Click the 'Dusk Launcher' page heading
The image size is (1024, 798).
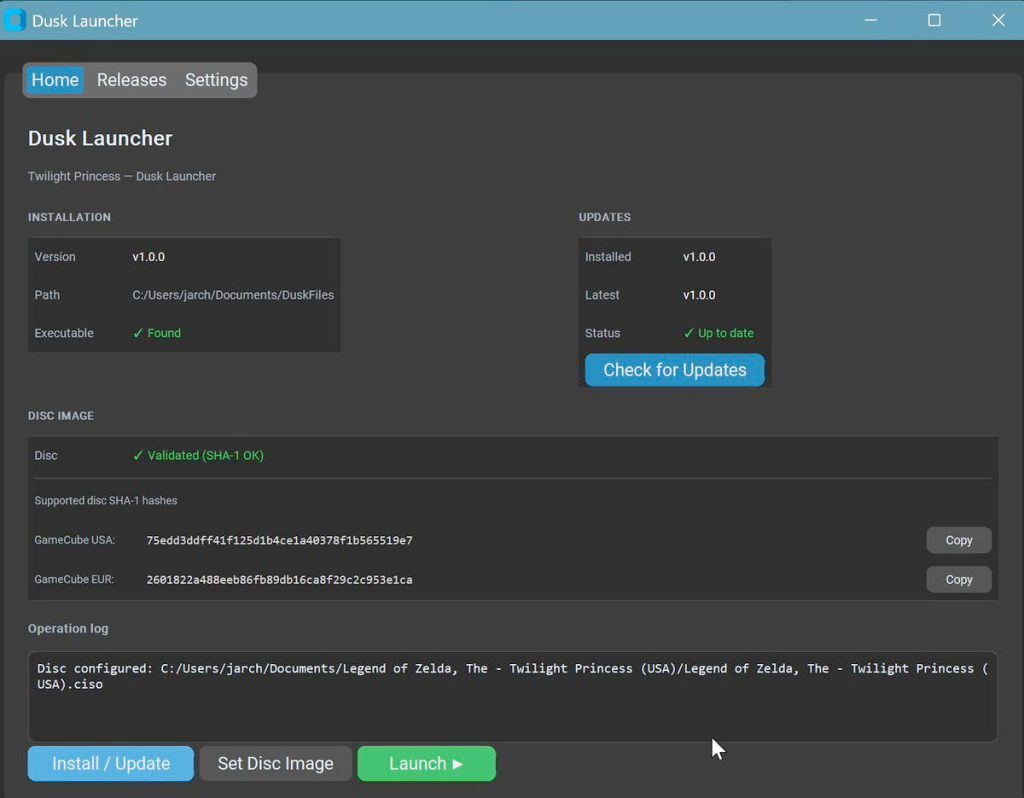coord(100,138)
